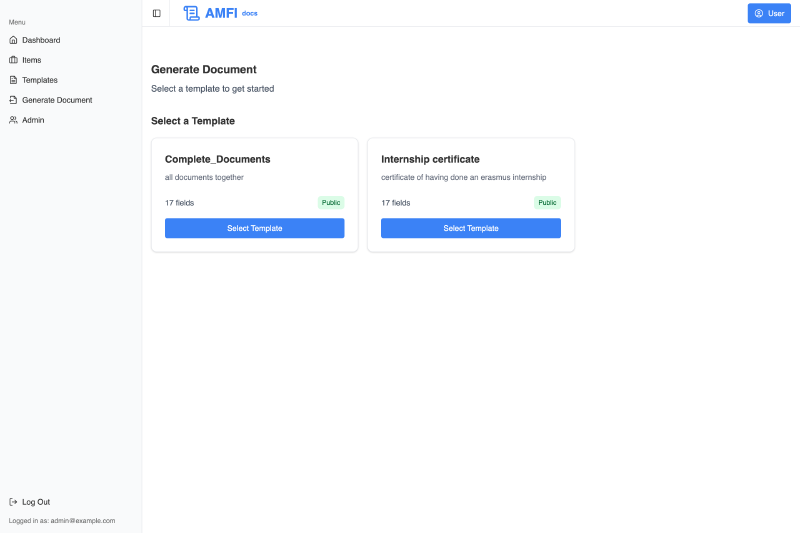Click the Dashboard home icon

(x=13, y=40)
